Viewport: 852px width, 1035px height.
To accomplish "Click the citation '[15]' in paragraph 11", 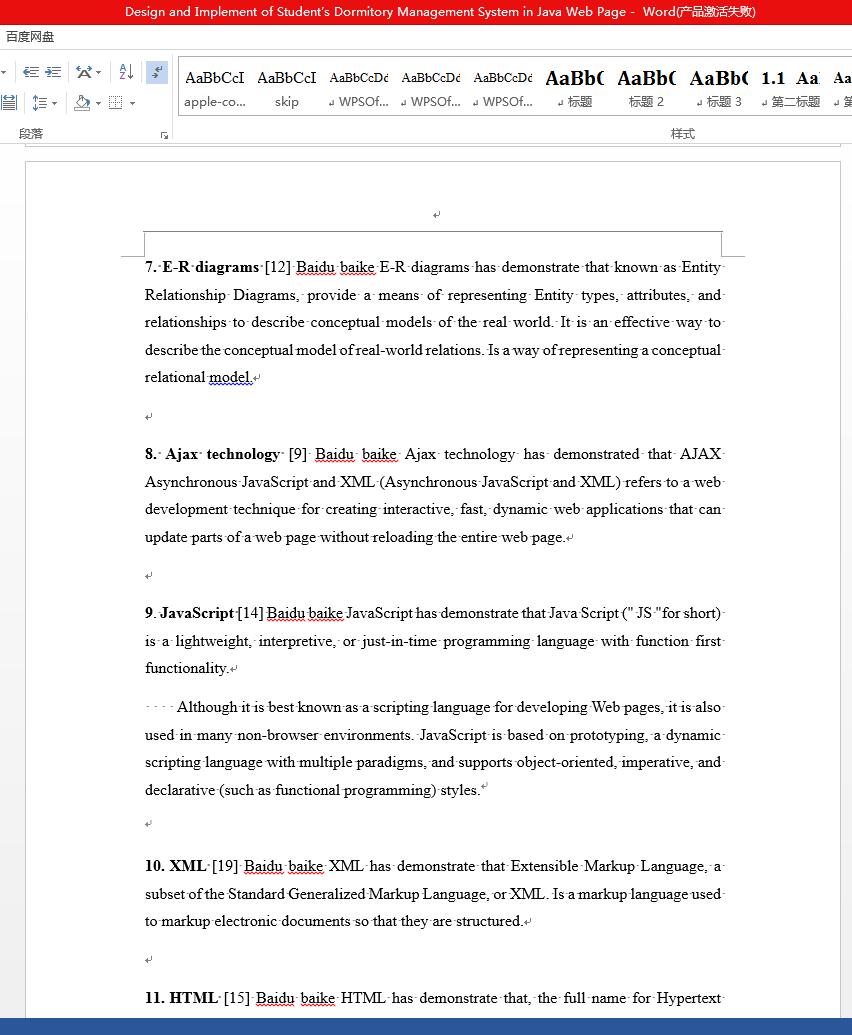I will (x=237, y=998).
